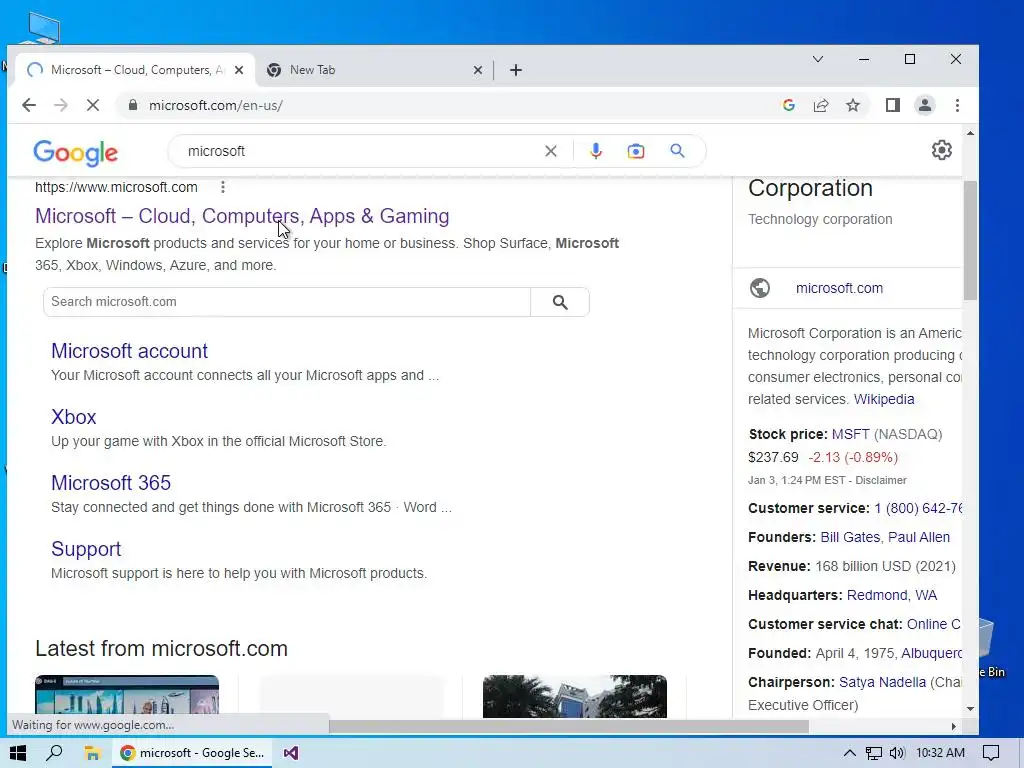
Task: Submit the microsoft.com site search
Action: pyautogui.click(x=560, y=302)
